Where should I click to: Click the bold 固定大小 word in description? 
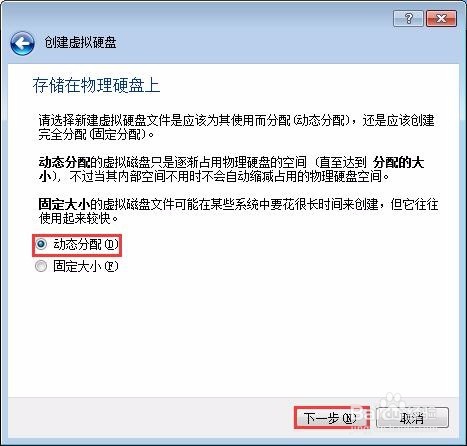point(64,204)
